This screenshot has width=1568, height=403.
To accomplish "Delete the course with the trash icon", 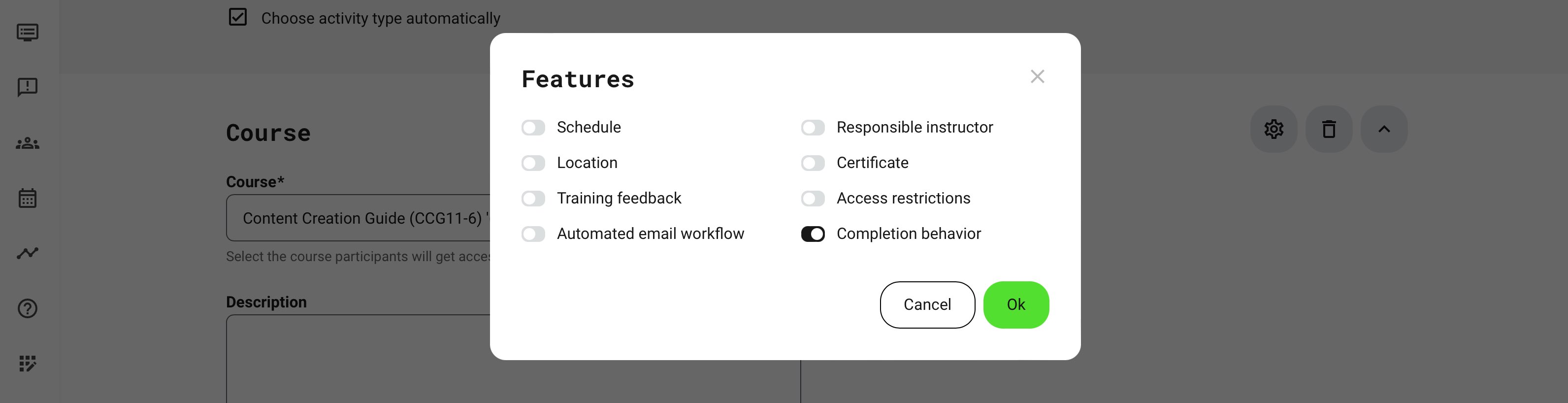I will (x=1329, y=129).
